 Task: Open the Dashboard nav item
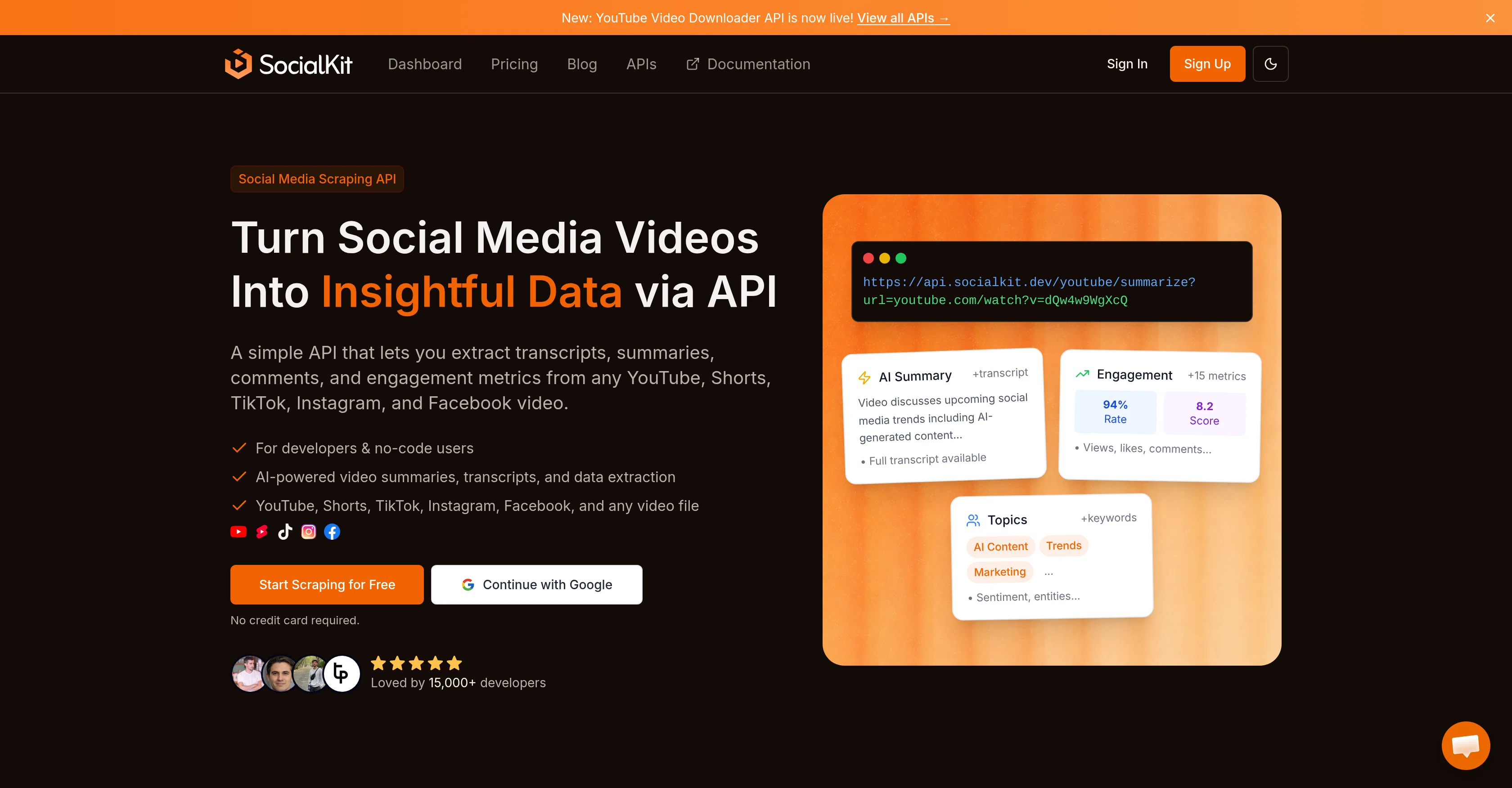(425, 64)
